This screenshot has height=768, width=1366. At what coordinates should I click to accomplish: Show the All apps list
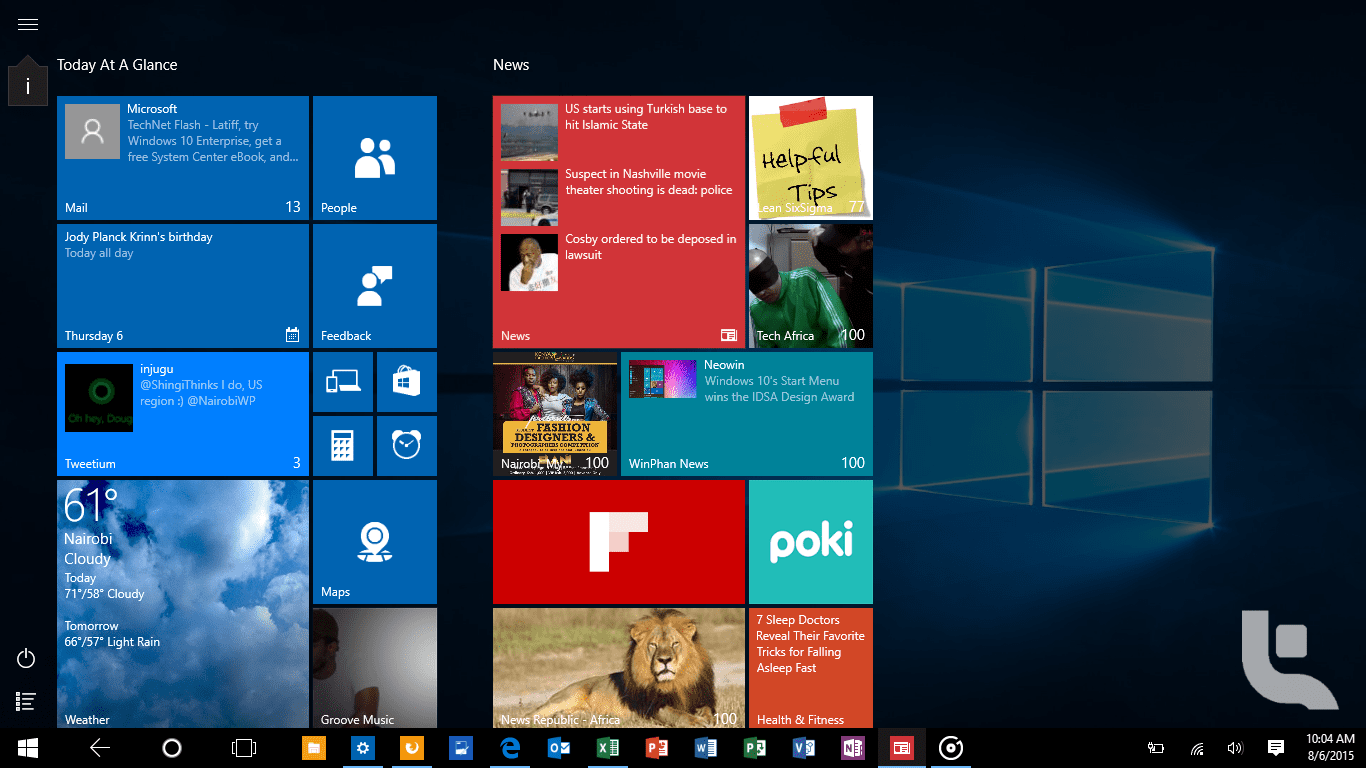point(27,702)
